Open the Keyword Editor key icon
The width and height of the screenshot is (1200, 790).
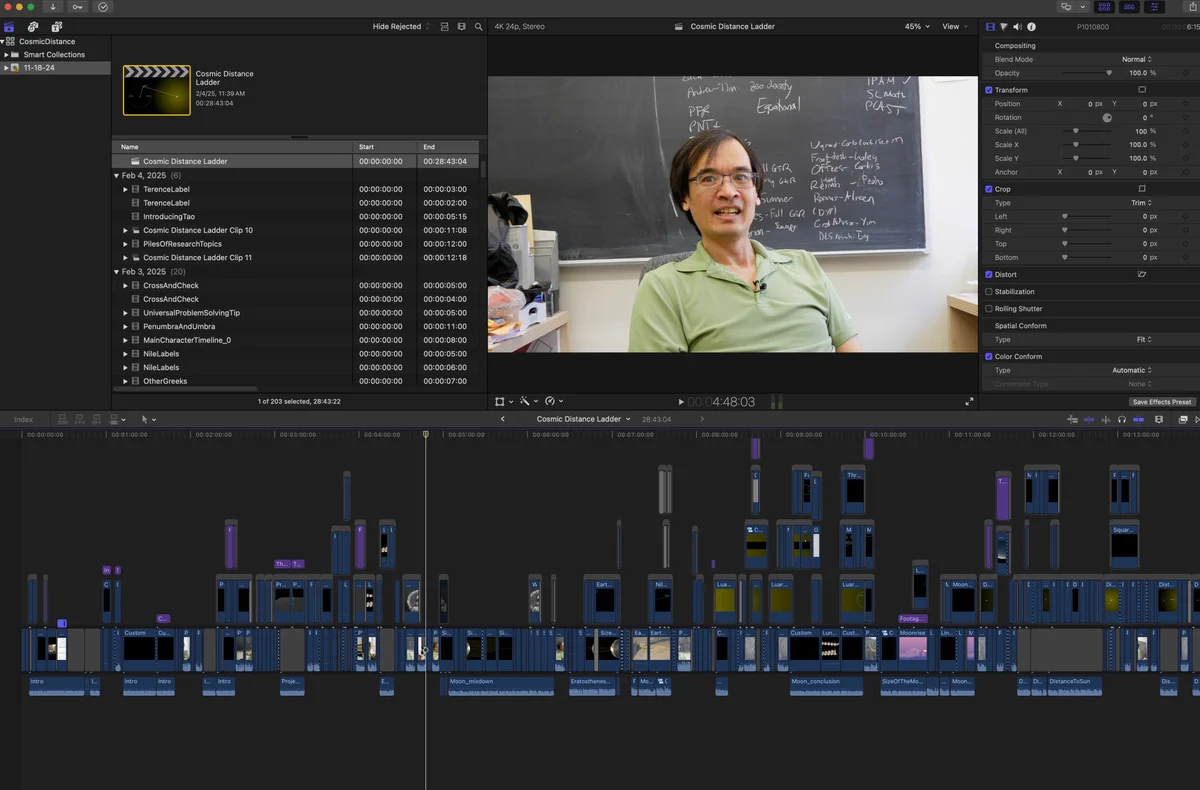(78, 7)
